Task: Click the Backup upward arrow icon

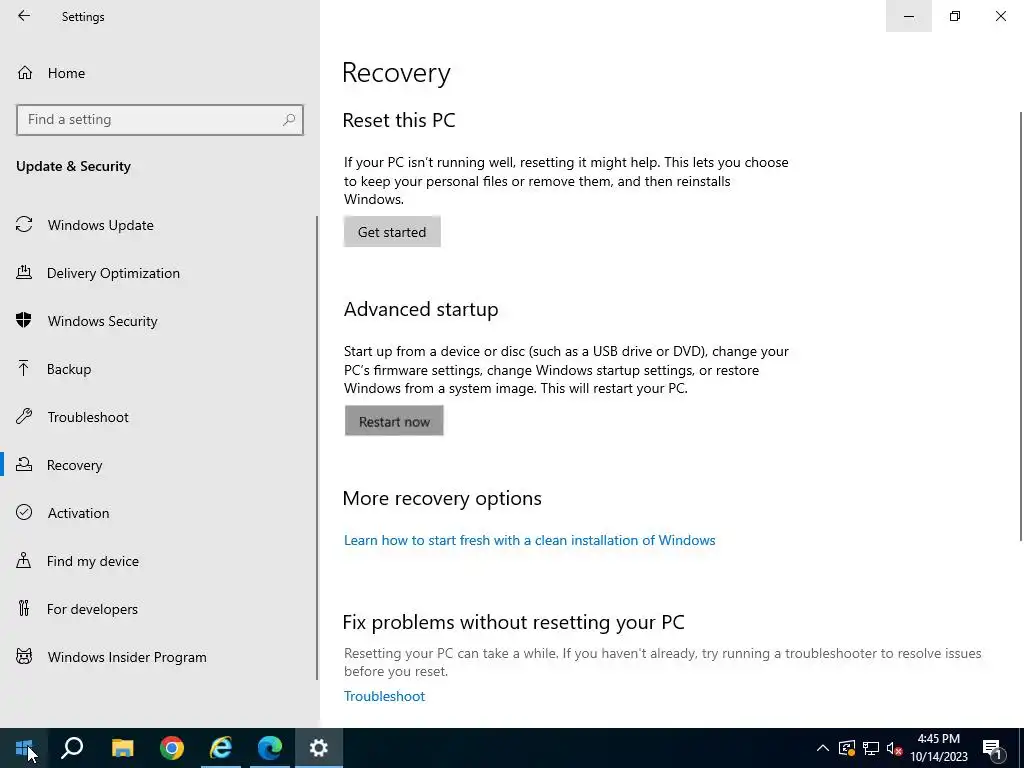Action: click(x=24, y=368)
